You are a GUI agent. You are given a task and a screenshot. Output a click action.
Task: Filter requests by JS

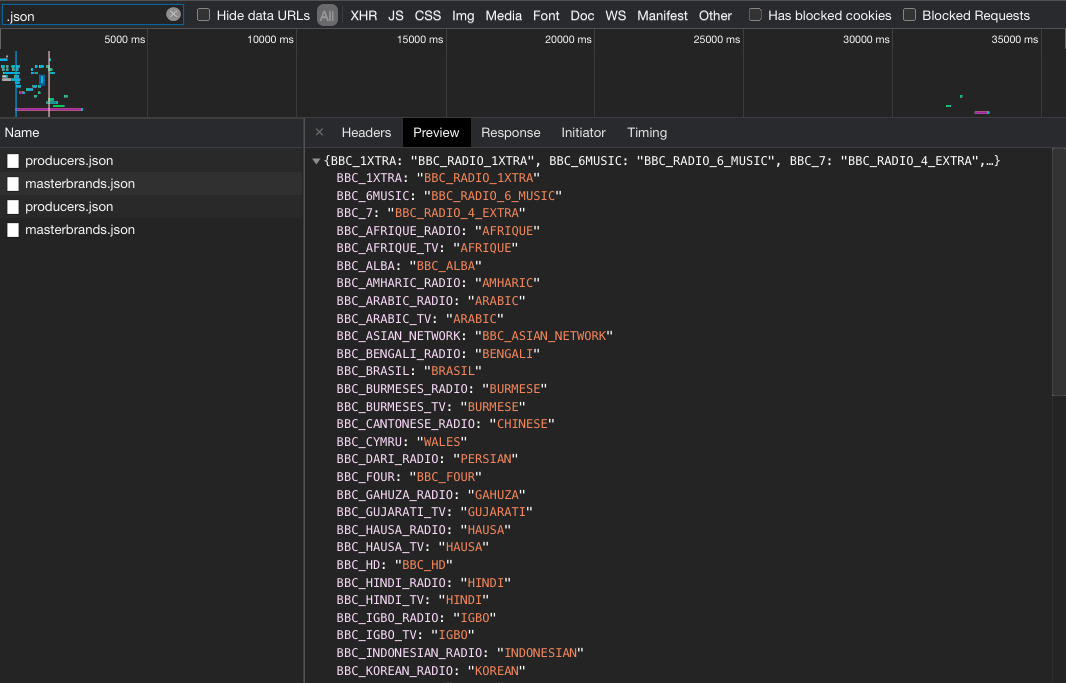tap(396, 16)
